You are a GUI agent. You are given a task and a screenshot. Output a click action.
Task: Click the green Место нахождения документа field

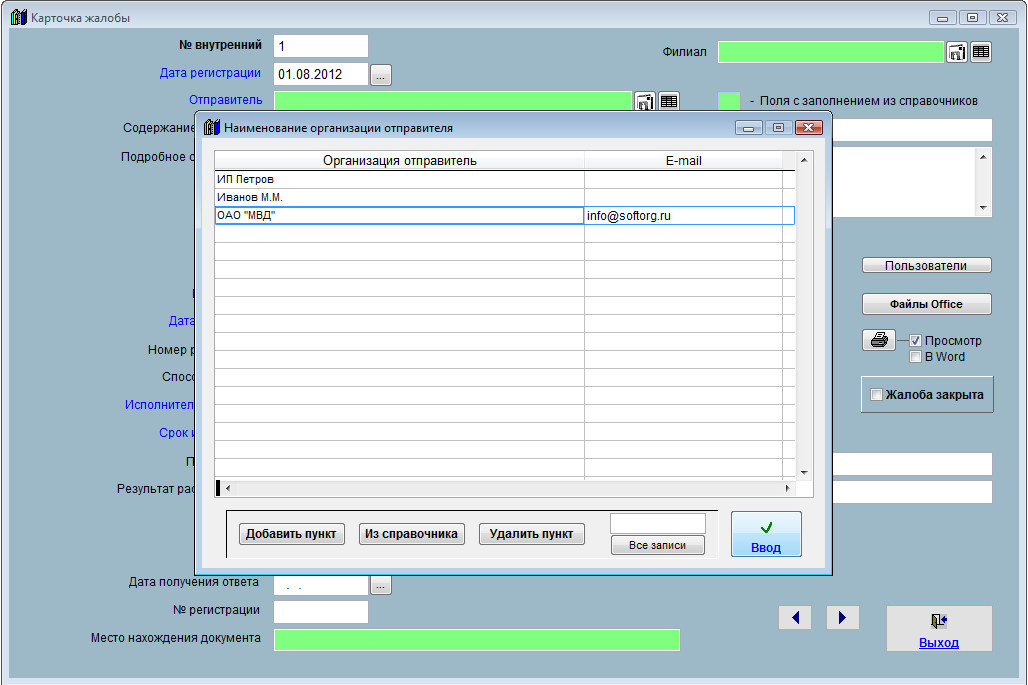[477, 640]
